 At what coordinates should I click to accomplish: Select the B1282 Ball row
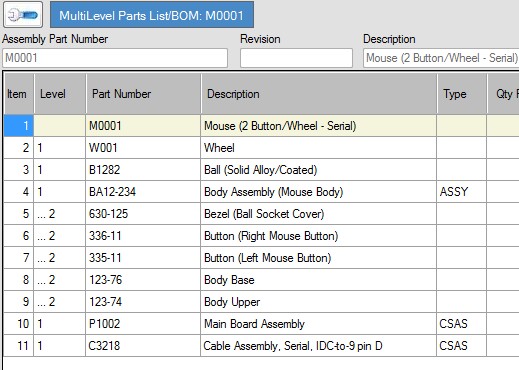pos(261,170)
